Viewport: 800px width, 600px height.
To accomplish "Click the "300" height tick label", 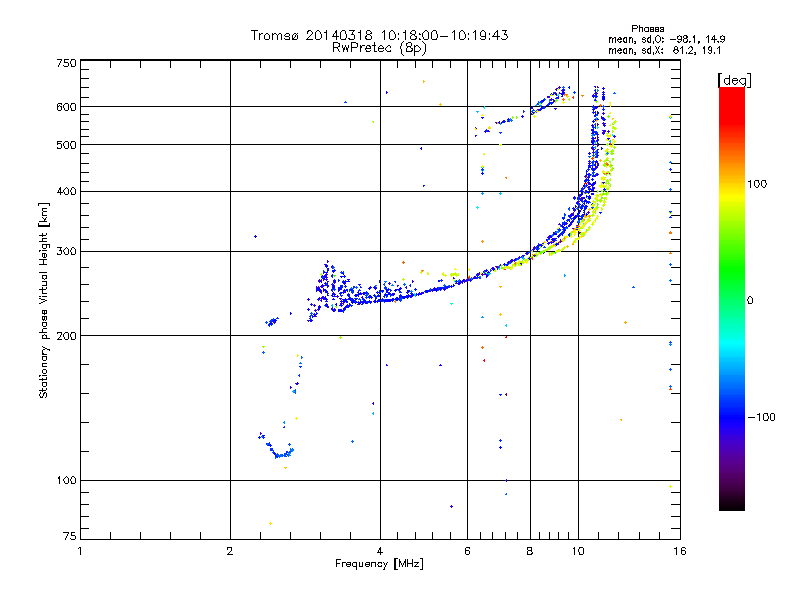I will click(66, 251).
